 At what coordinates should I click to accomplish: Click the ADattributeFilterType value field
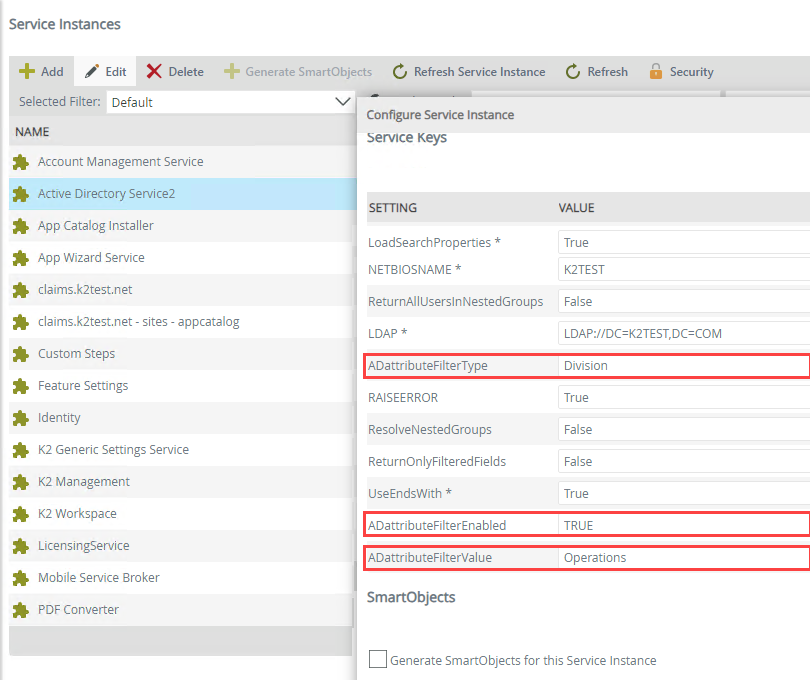coord(683,366)
